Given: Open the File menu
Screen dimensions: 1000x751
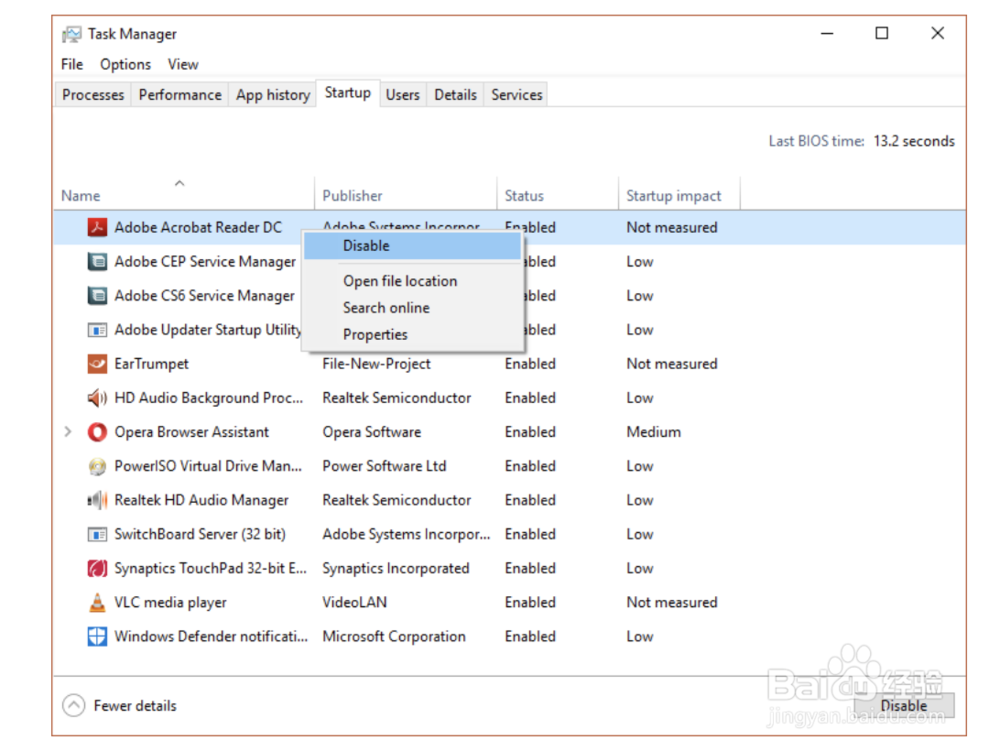Looking at the screenshot, I should tap(71, 64).
